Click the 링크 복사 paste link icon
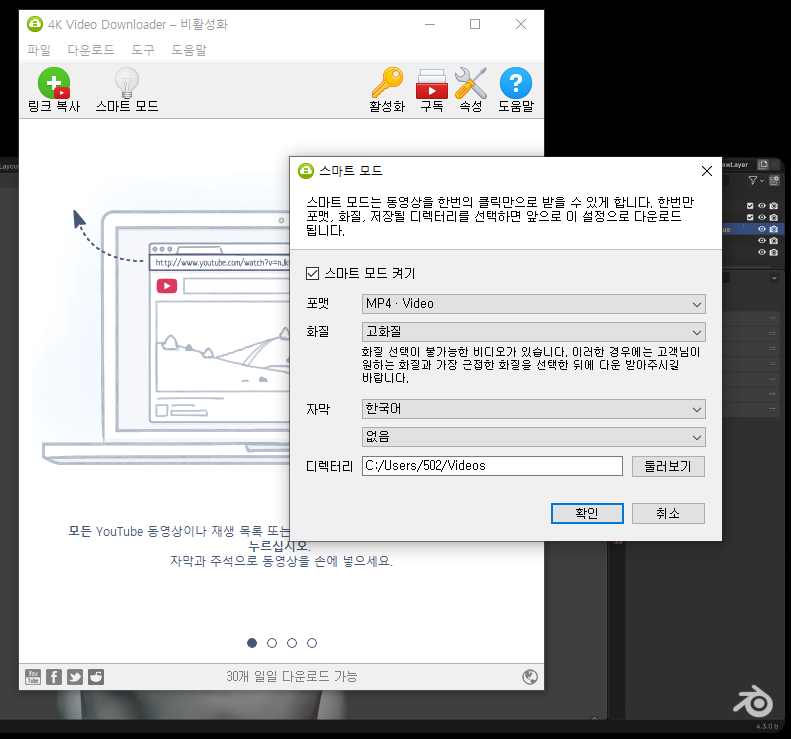Image resolution: width=791 pixels, height=739 pixels. tap(54, 83)
